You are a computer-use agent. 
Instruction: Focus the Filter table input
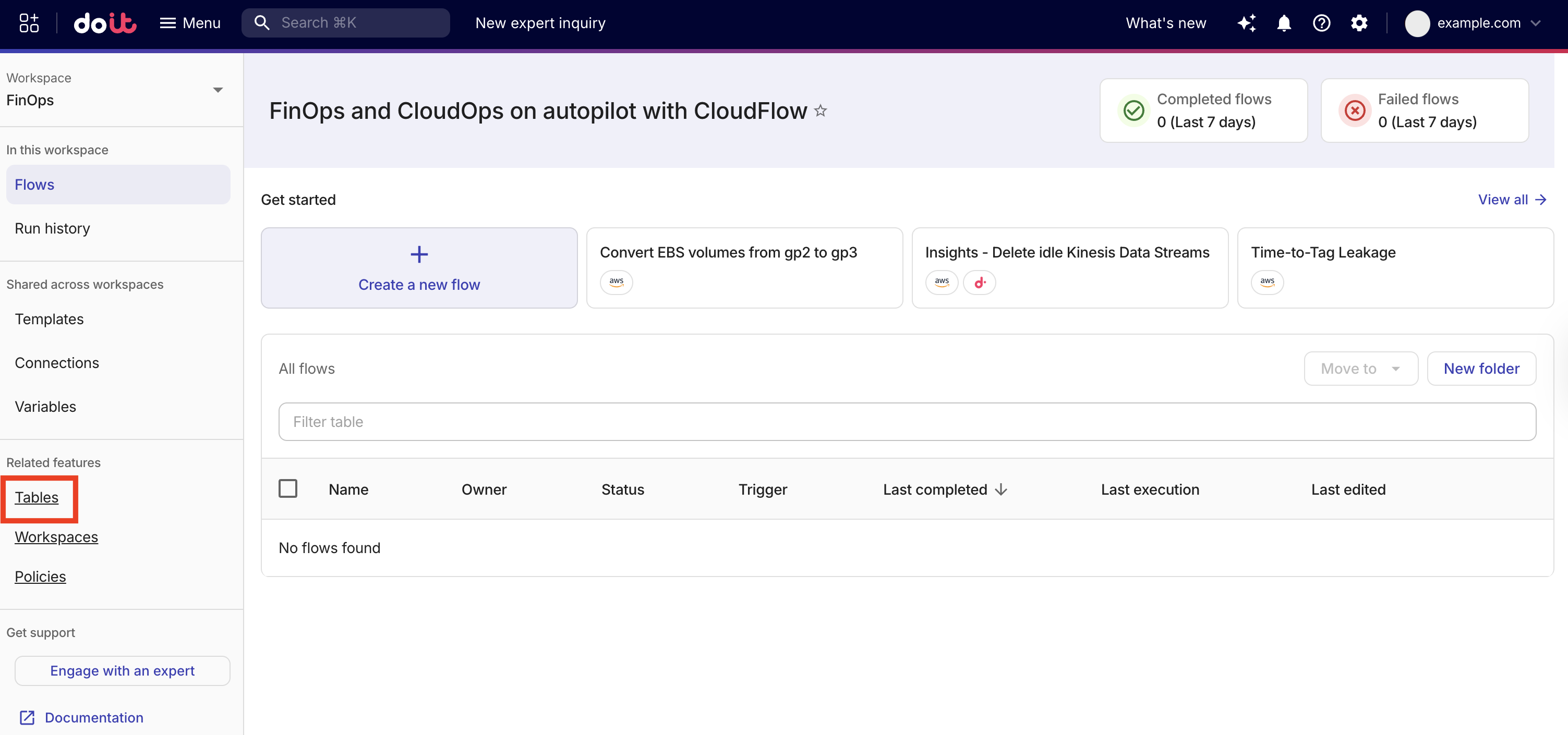907,422
